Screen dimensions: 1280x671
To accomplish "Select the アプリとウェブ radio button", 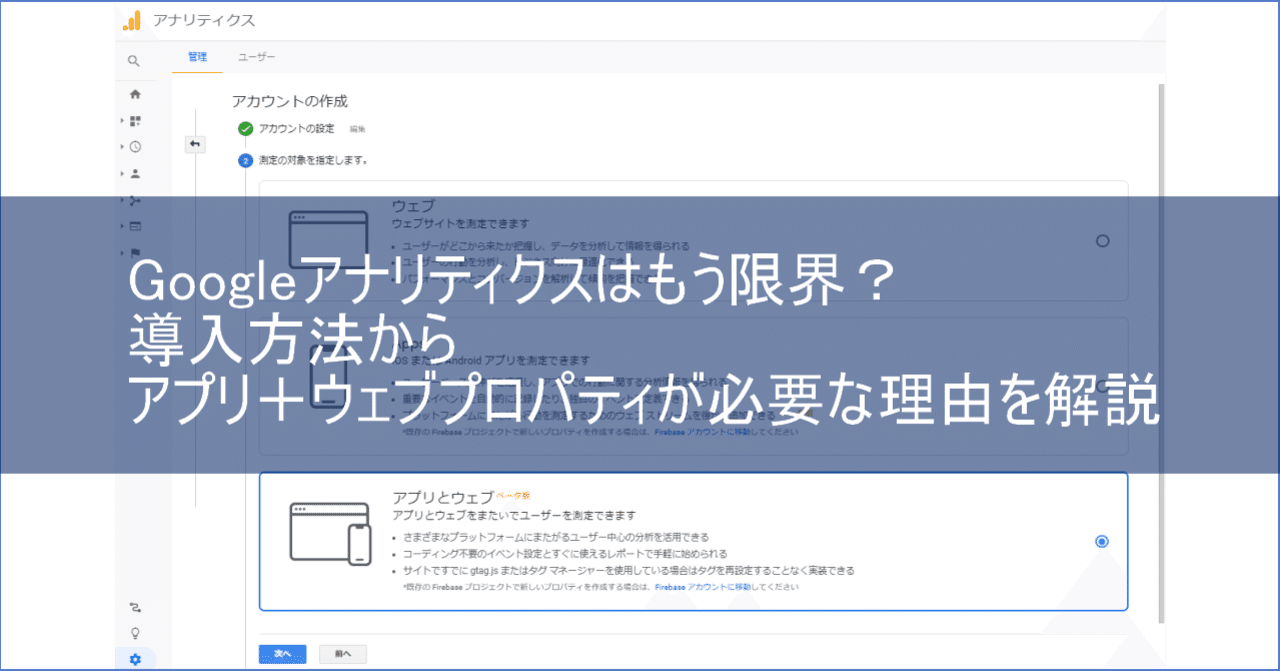I will pos(1102,541).
